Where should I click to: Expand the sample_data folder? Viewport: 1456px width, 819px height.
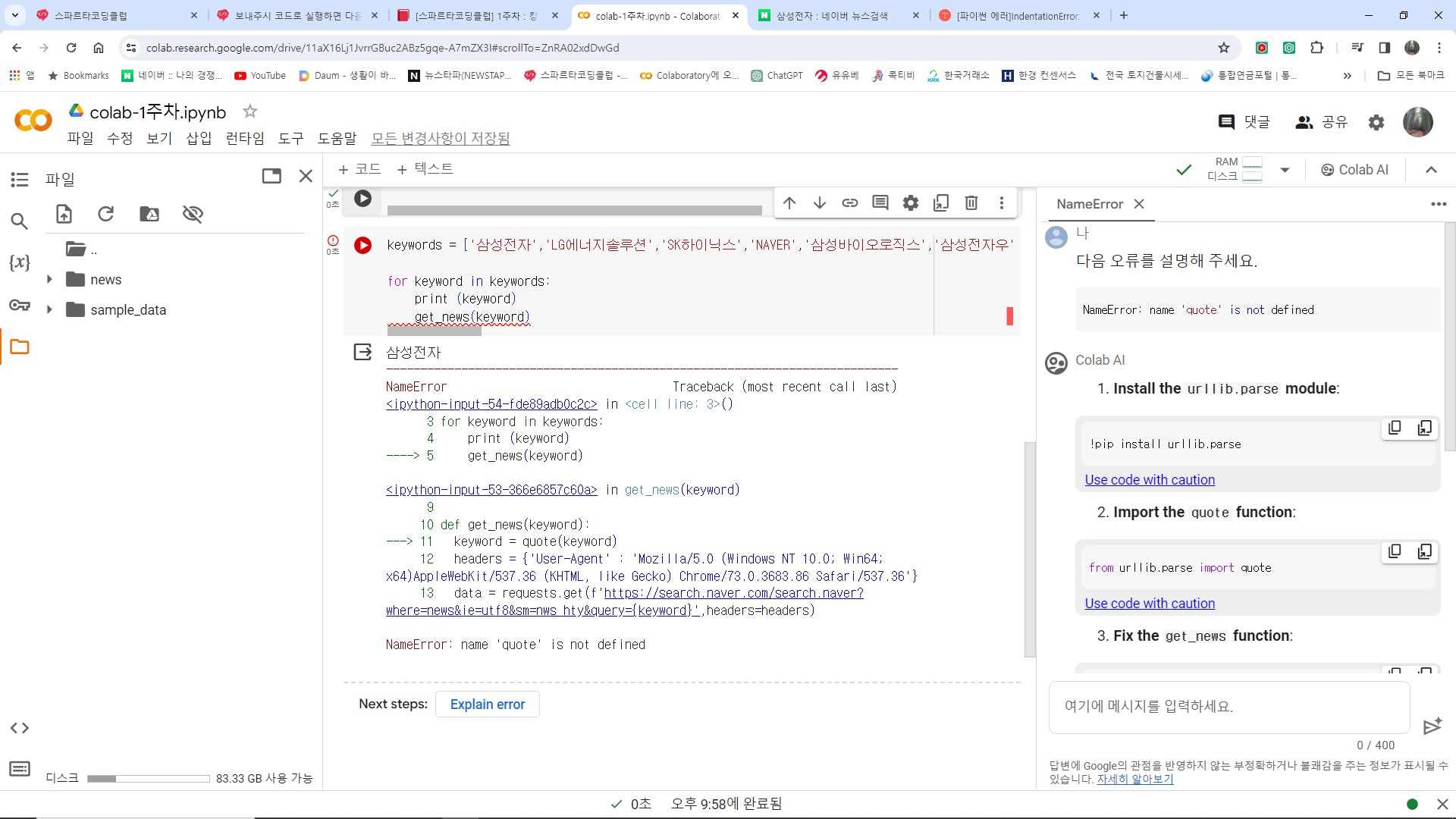[49, 309]
